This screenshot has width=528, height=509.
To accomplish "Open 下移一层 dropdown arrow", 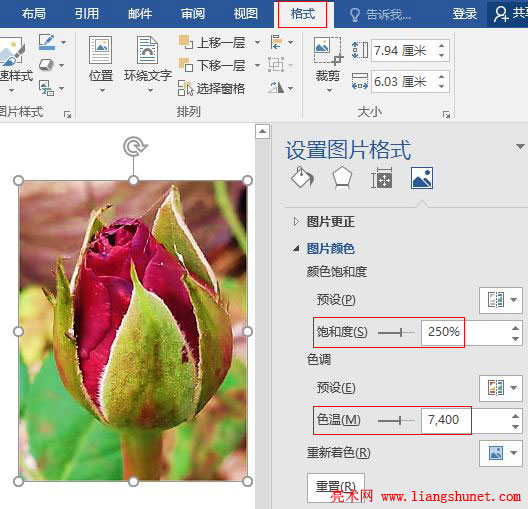I will (x=257, y=65).
